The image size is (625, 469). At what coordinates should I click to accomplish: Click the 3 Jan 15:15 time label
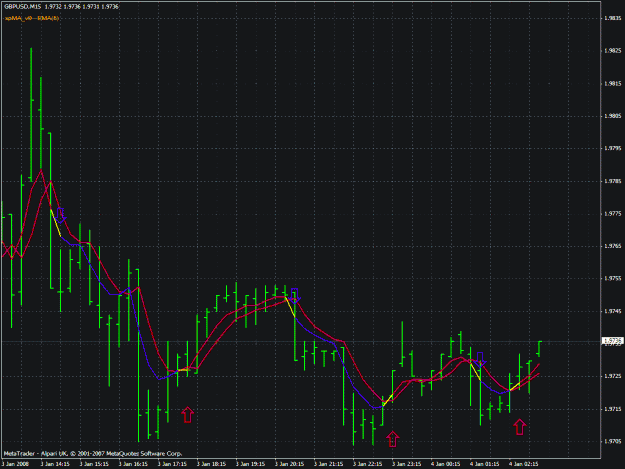click(x=94, y=464)
